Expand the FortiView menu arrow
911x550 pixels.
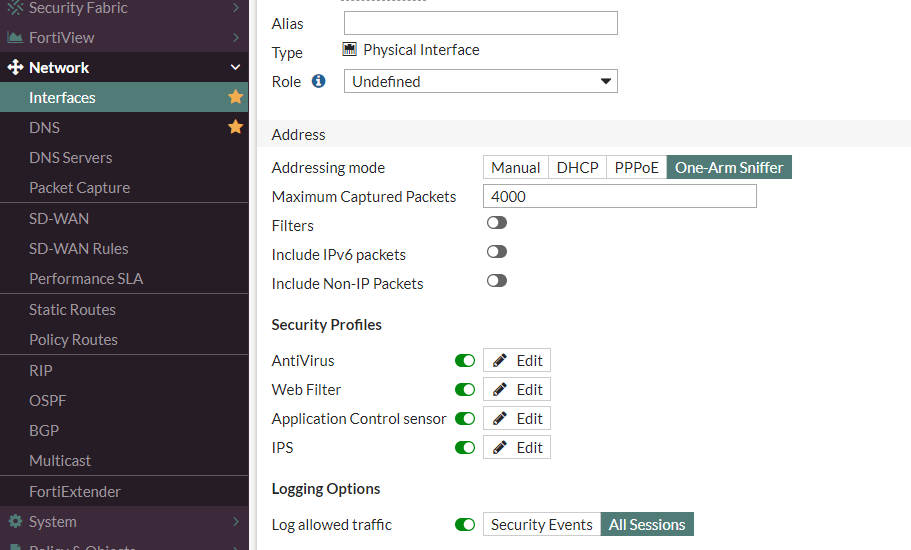[x=236, y=38]
